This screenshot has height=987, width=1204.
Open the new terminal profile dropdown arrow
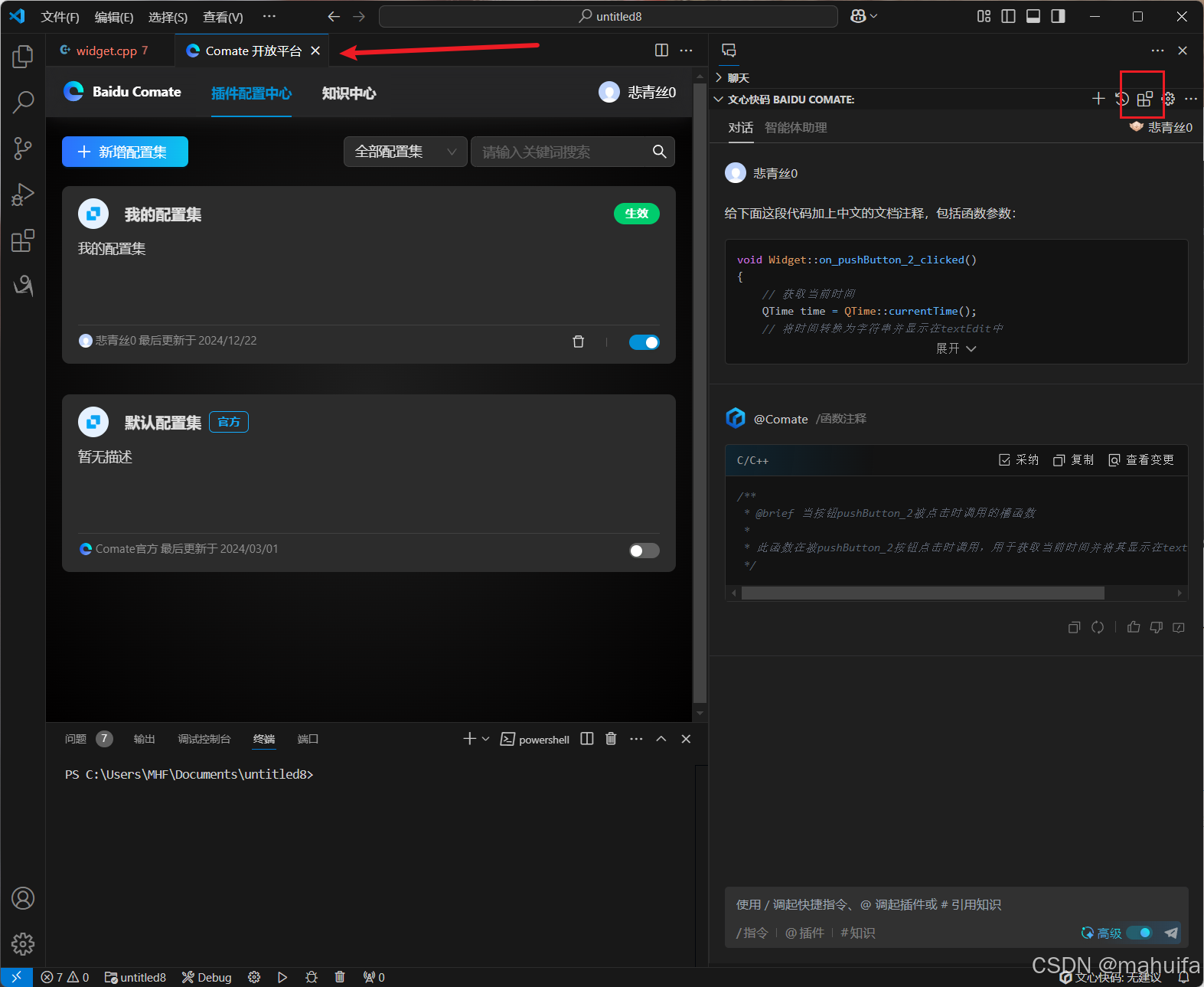[x=486, y=739]
